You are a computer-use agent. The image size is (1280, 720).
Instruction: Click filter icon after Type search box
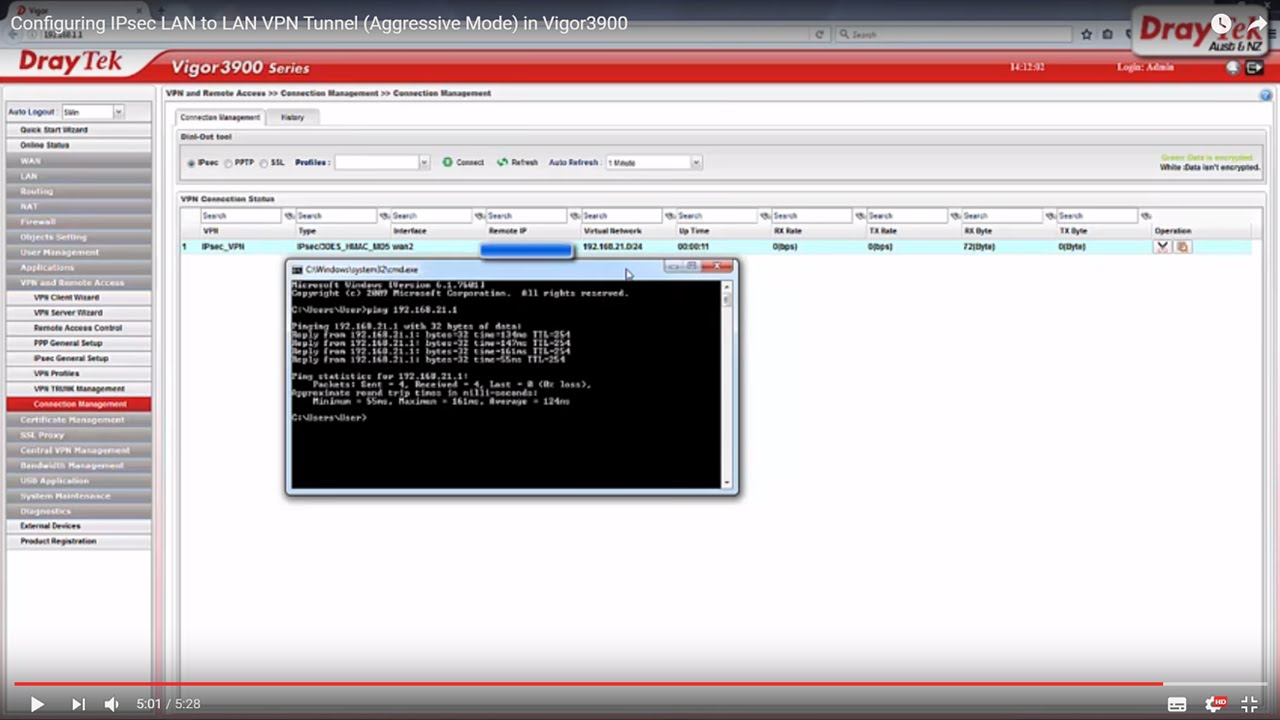tap(384, 216)
